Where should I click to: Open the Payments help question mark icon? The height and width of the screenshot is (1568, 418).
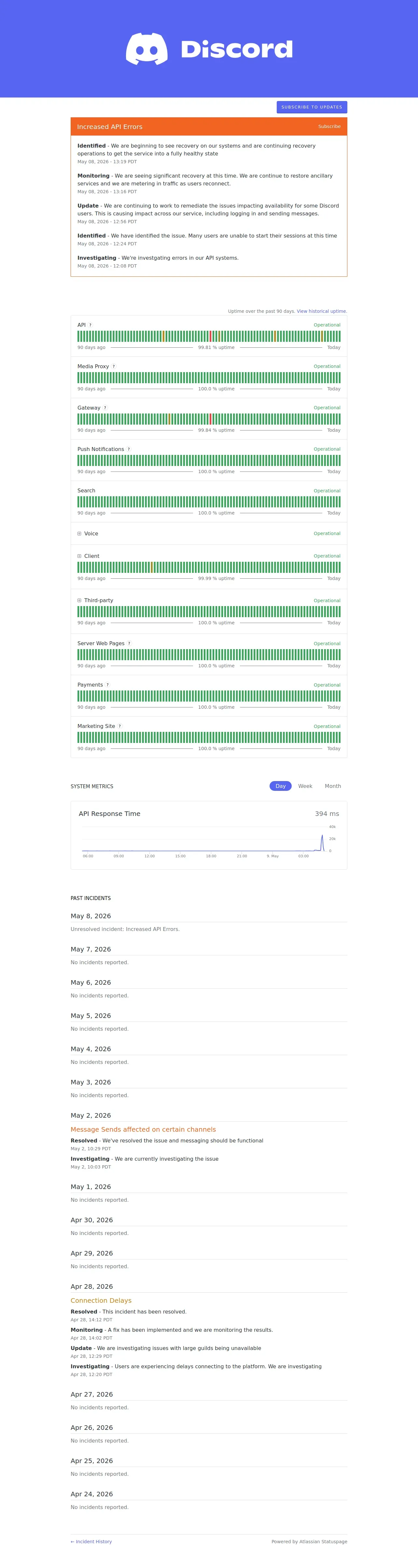click(x=108, y=685)
